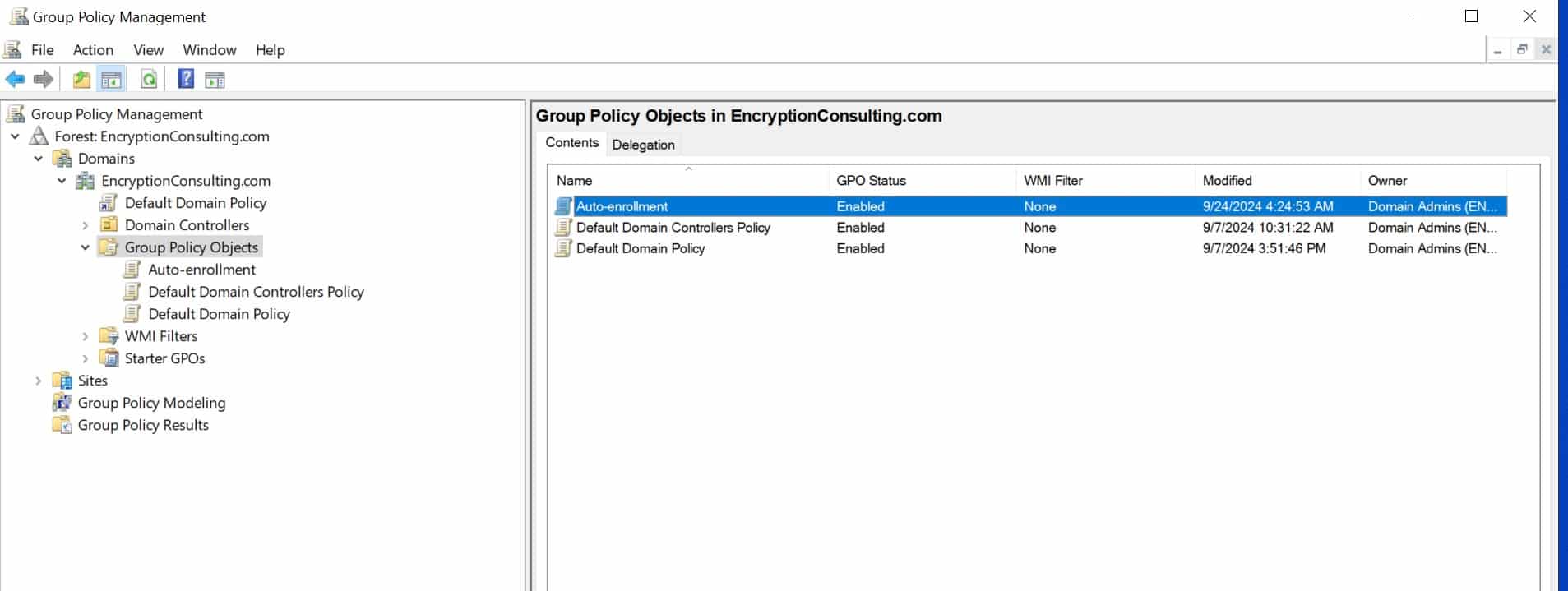Click the Up One Level folder icon
The image size is (1568, 591).
[x=81, y=80]
